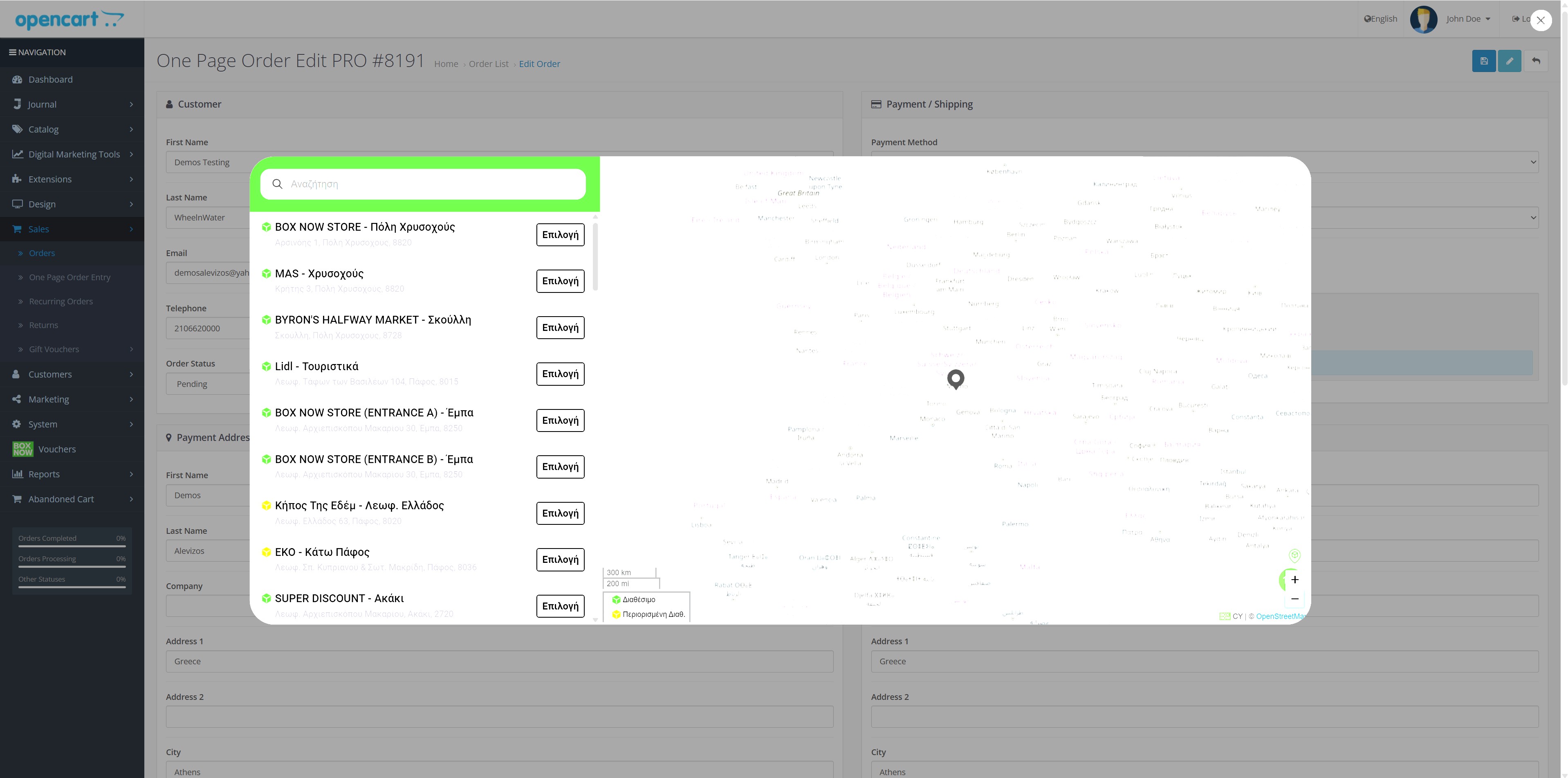The width and height of the screenshot is (1568, 778).
Task: Click the Αναζήτηση search field
Action: (423, 184)
